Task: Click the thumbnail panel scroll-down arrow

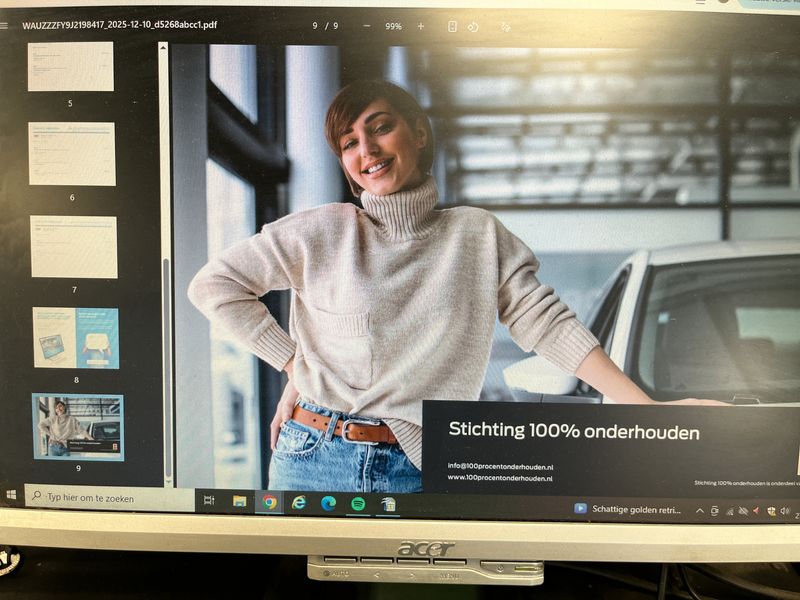Action: point(169,481)
